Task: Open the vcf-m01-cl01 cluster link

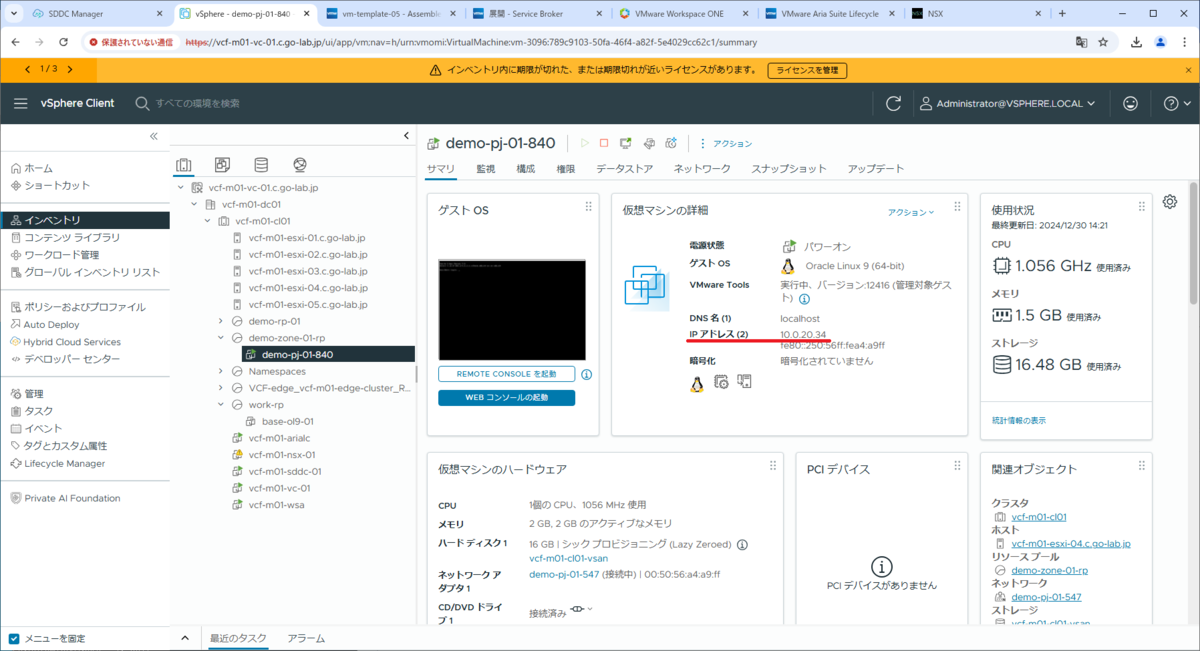Action: [1039, 517]
